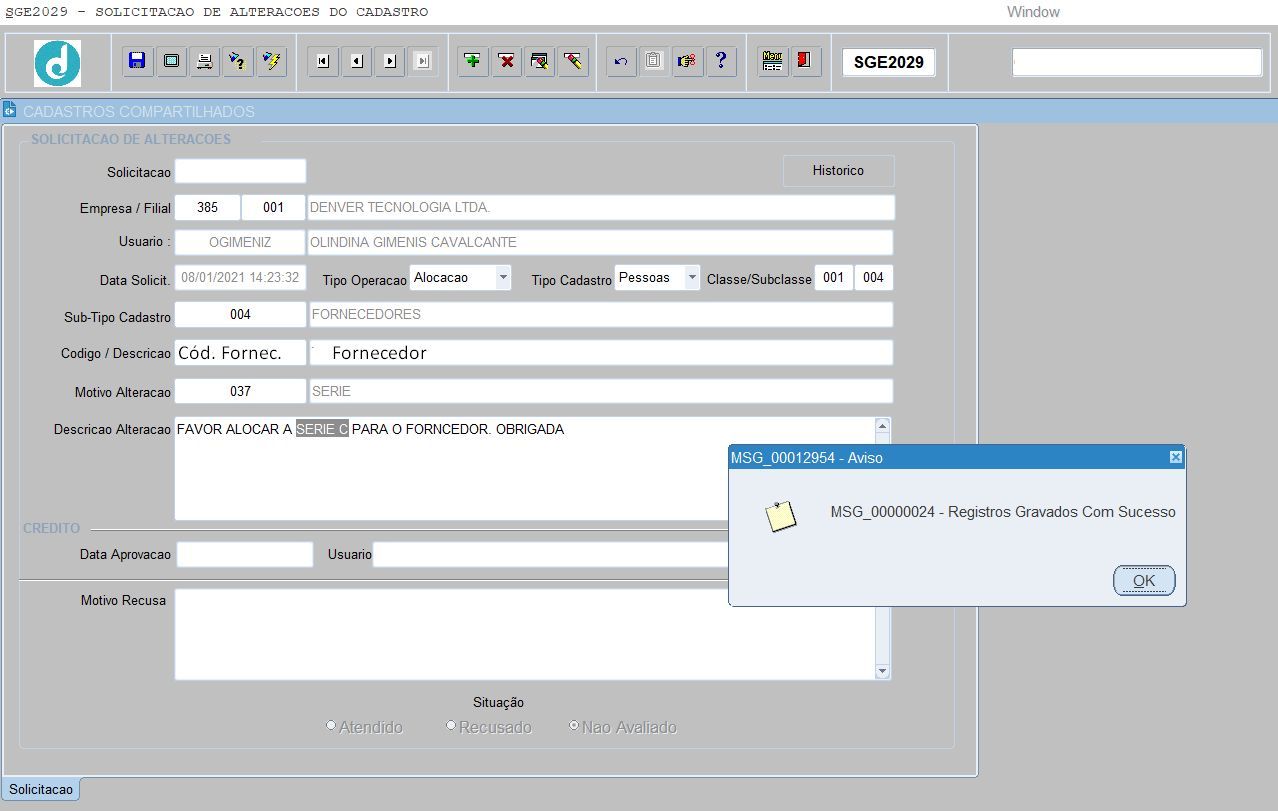Click the Descricao Alteracao text area
The height and width of the screenshot is (811, 1278).
pos(524,468)
